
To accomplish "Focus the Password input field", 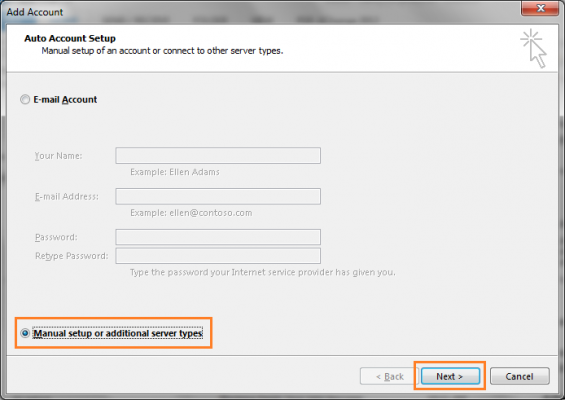I will coord(218,237).
